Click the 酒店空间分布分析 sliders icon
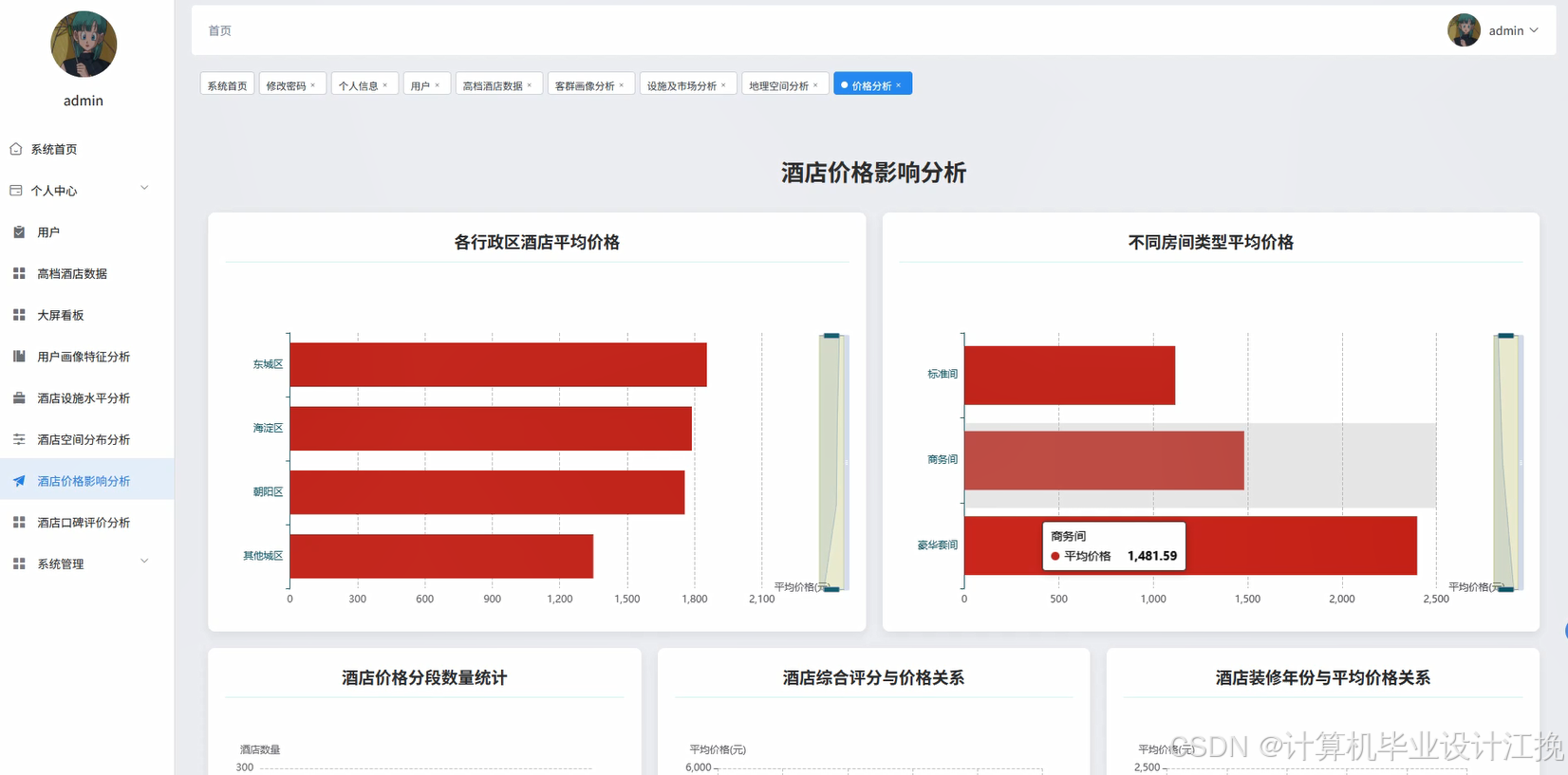 click(x=19, y=439)
